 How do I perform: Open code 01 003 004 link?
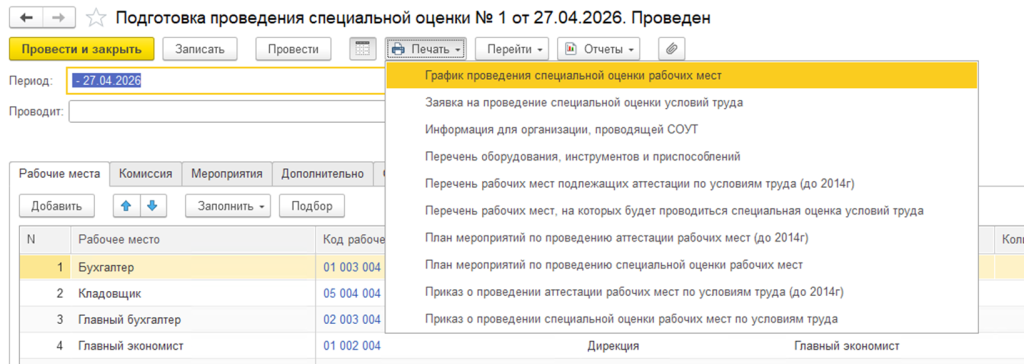pyautogui.click(x=352, y=267)
